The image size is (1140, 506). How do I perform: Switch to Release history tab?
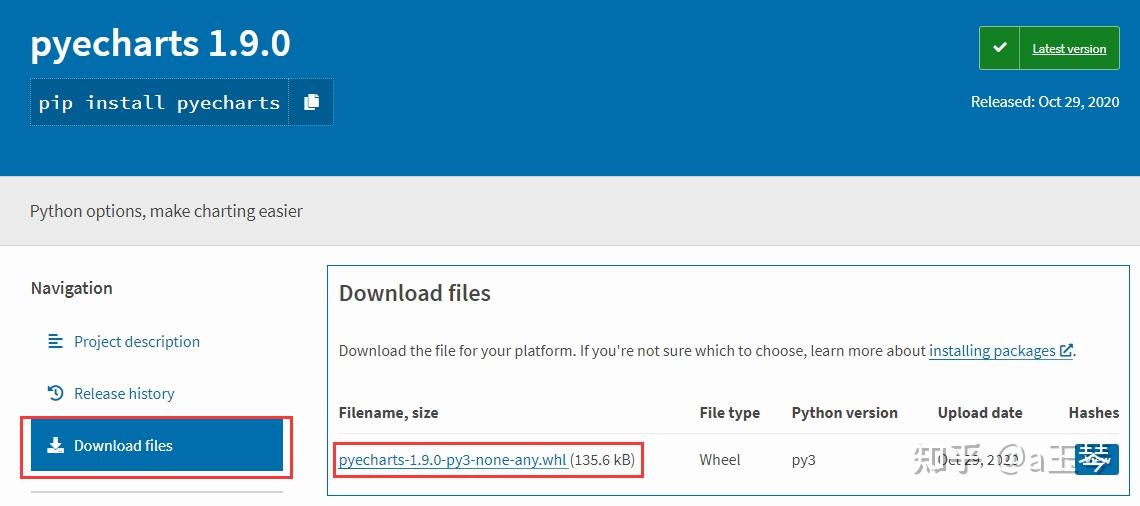pyautogui.click(x=124, y=394)
